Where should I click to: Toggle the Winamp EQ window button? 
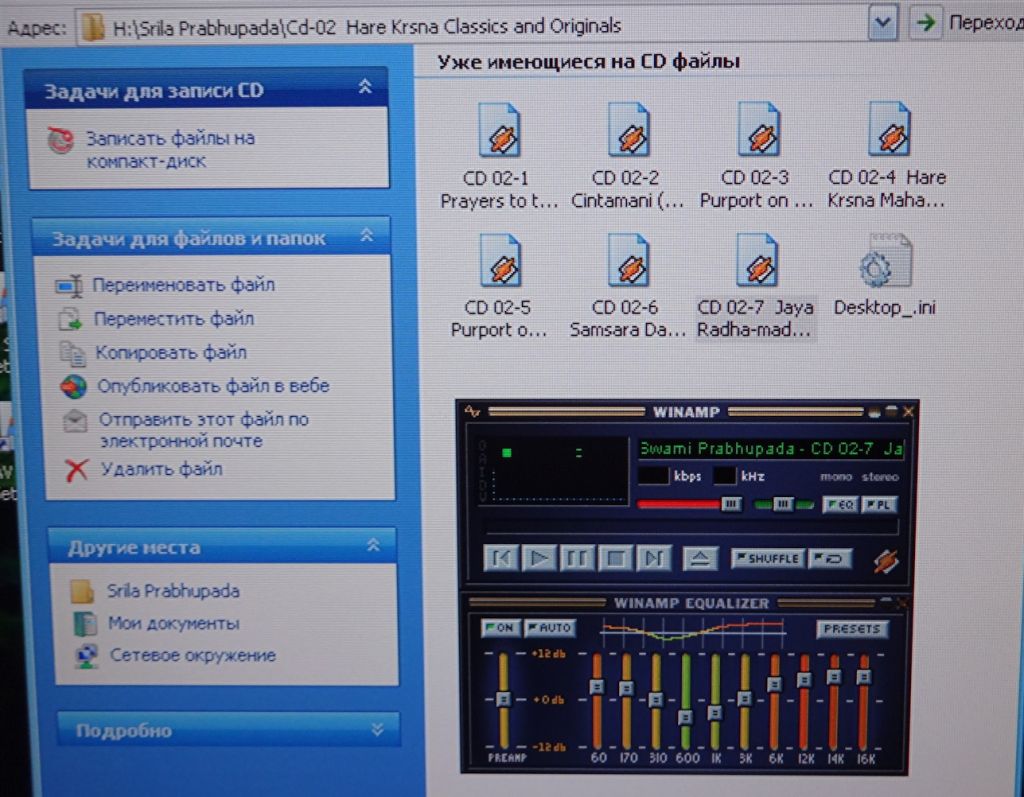tap(840, 504)
